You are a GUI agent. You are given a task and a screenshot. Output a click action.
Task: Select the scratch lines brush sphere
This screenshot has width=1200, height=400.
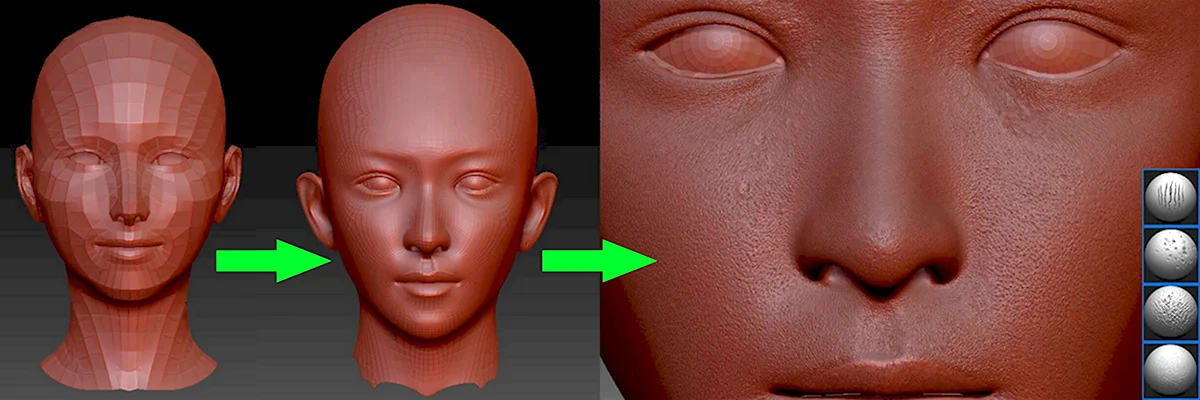coord(1169,198)
